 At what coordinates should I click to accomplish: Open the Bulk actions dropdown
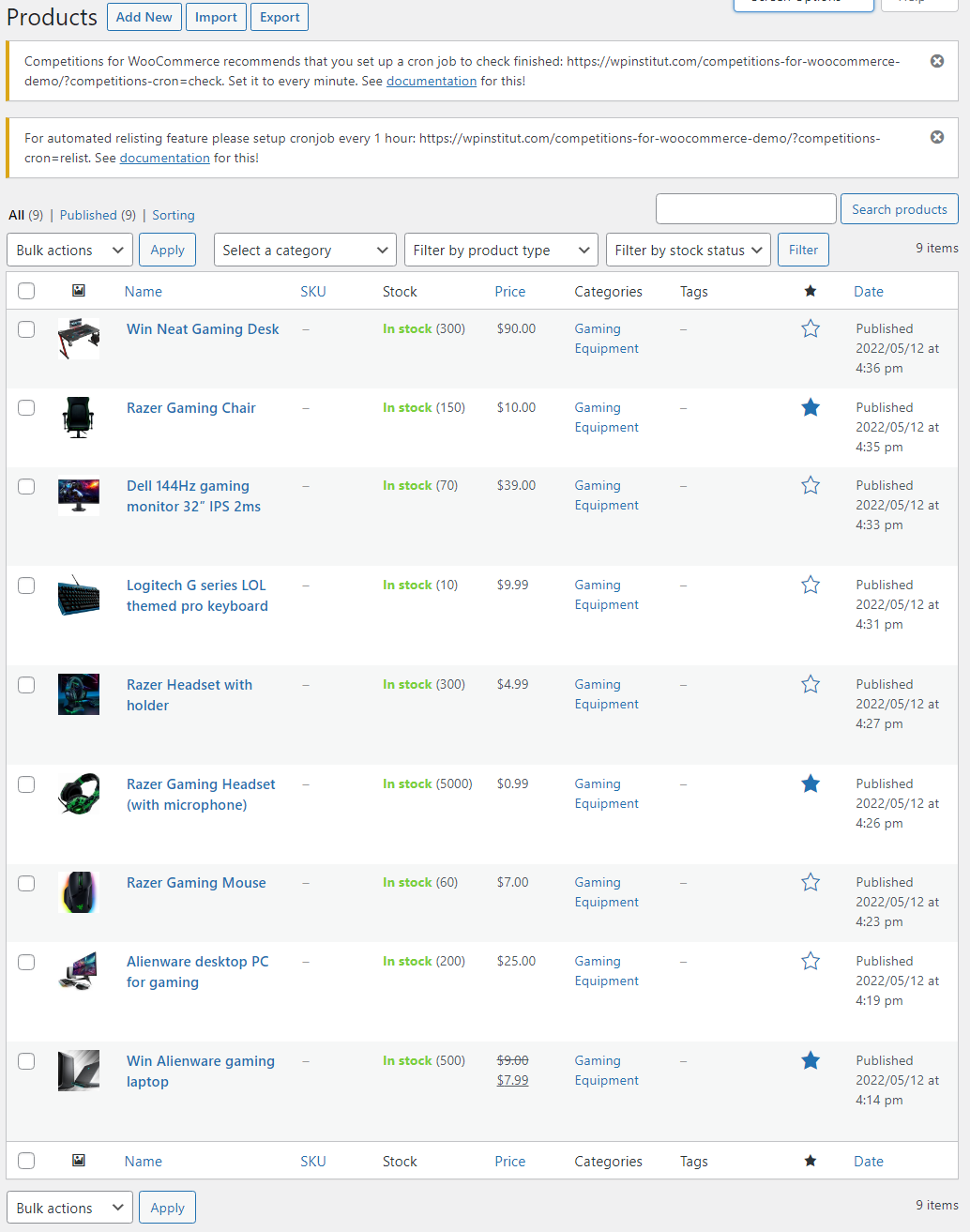pyautogui.click(x=68, y=250)
